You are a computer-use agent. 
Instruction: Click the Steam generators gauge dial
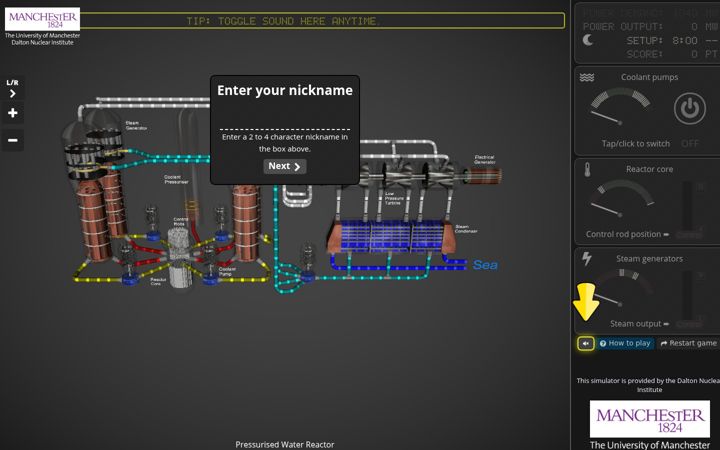pos(620,288)
